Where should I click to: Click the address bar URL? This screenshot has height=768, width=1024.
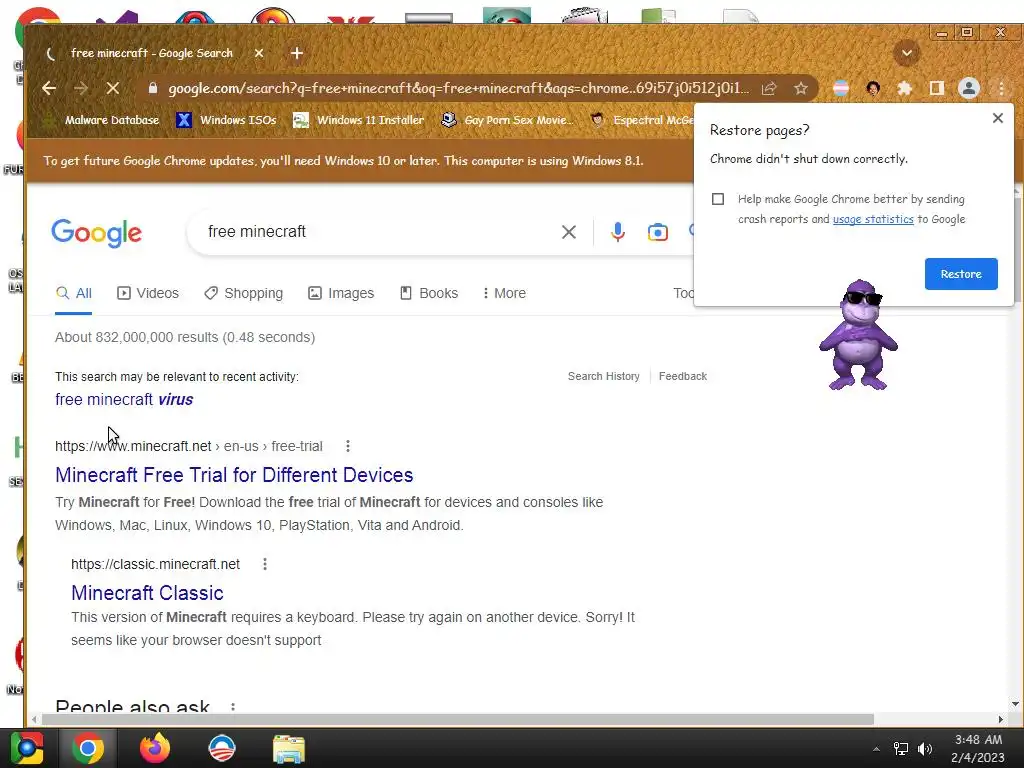(458, 88)
